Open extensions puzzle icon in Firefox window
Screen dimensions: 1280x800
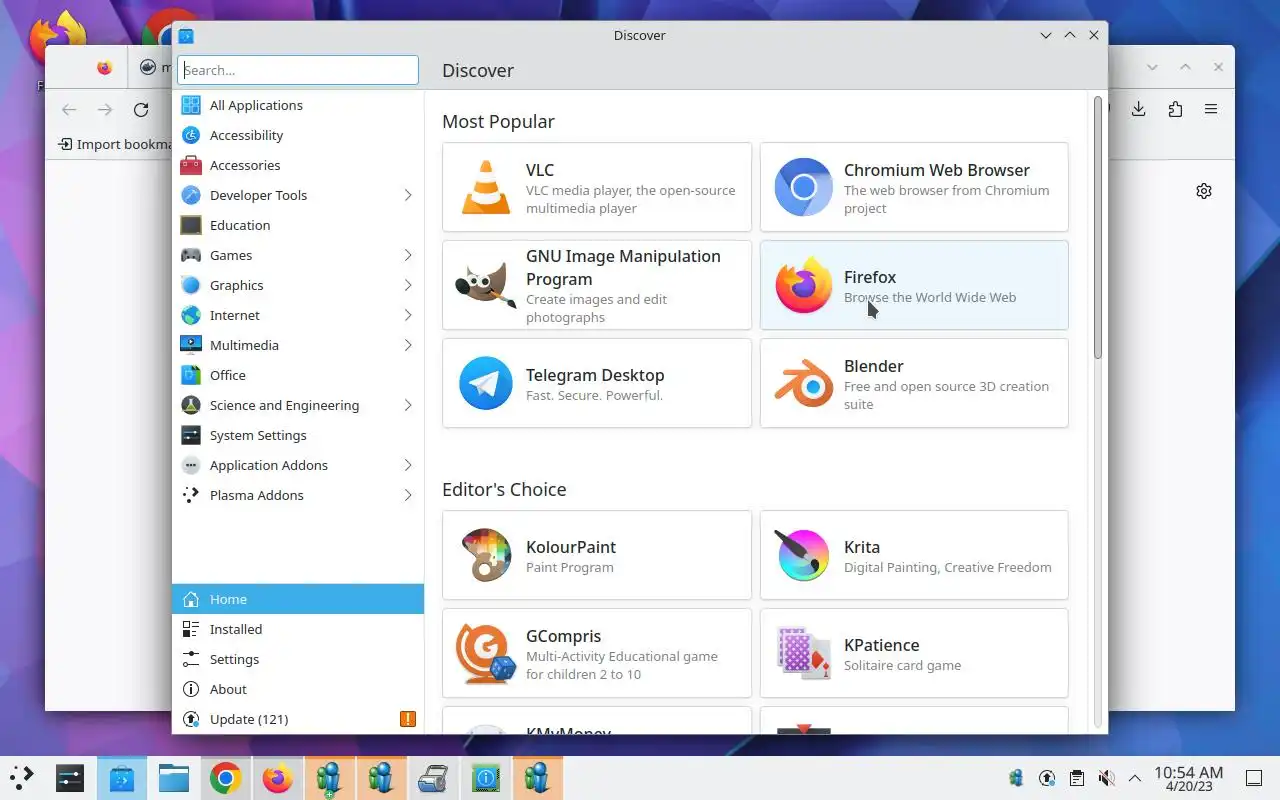(1175, 109)
